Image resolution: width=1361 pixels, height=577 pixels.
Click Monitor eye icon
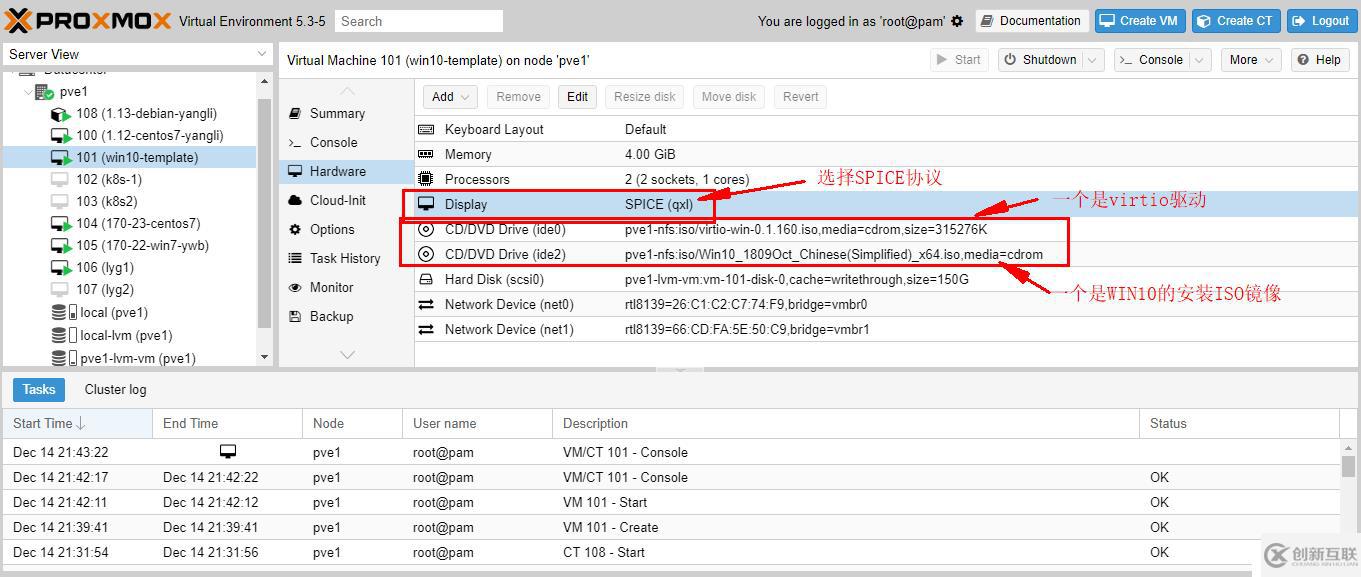pyautogui.click(x=295, y=287)
